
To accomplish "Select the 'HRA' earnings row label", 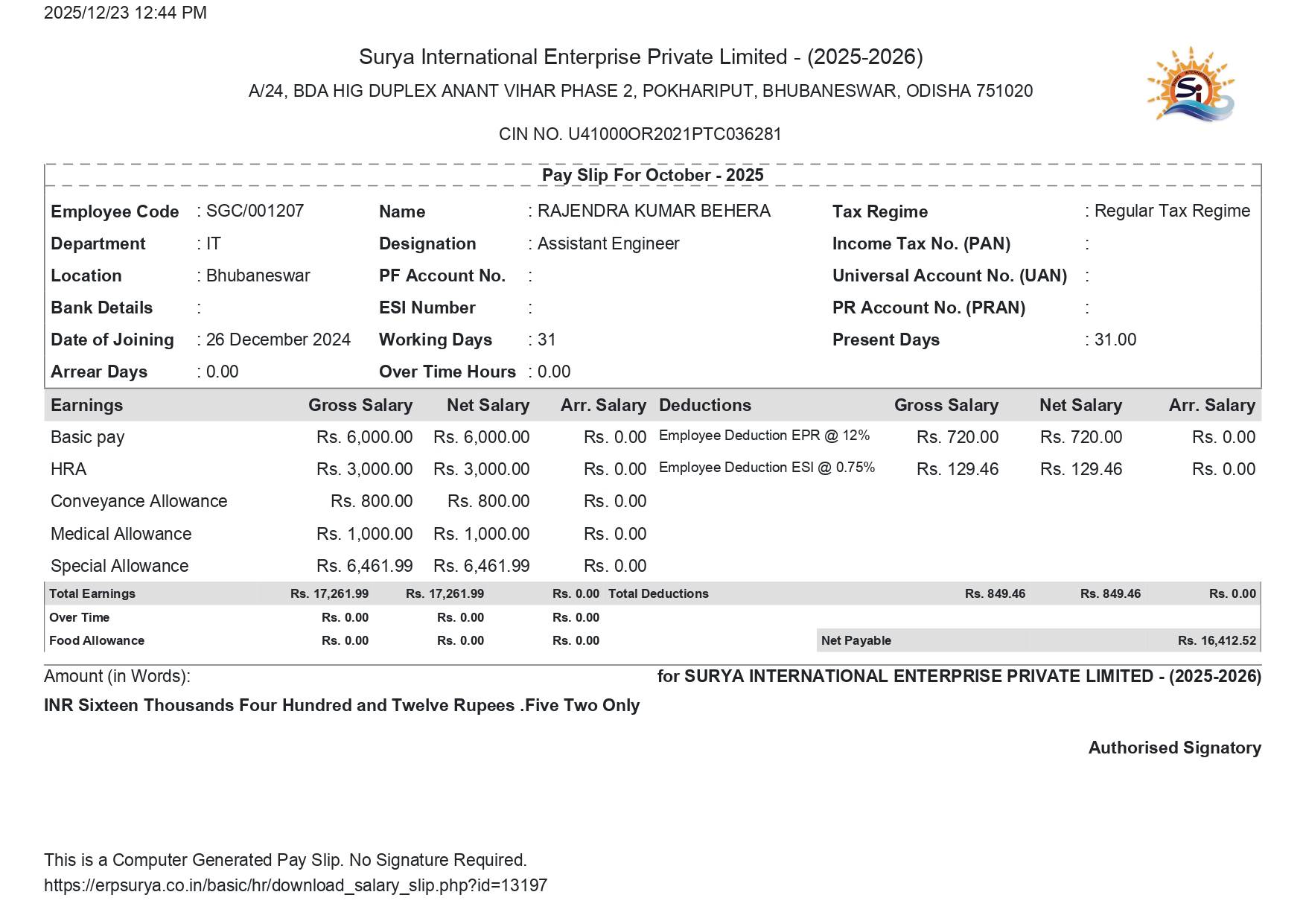I will click(x=69, y=469).
